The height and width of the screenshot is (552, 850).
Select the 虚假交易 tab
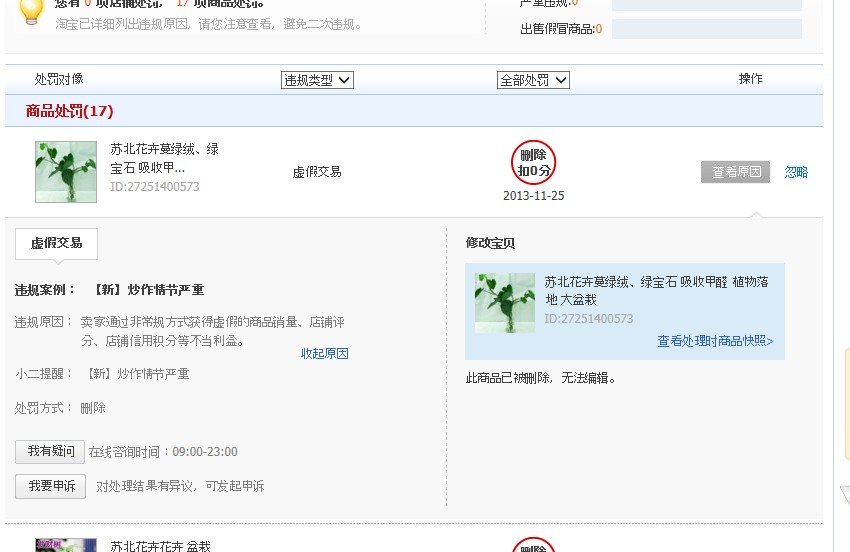click(x=56, y=243)
